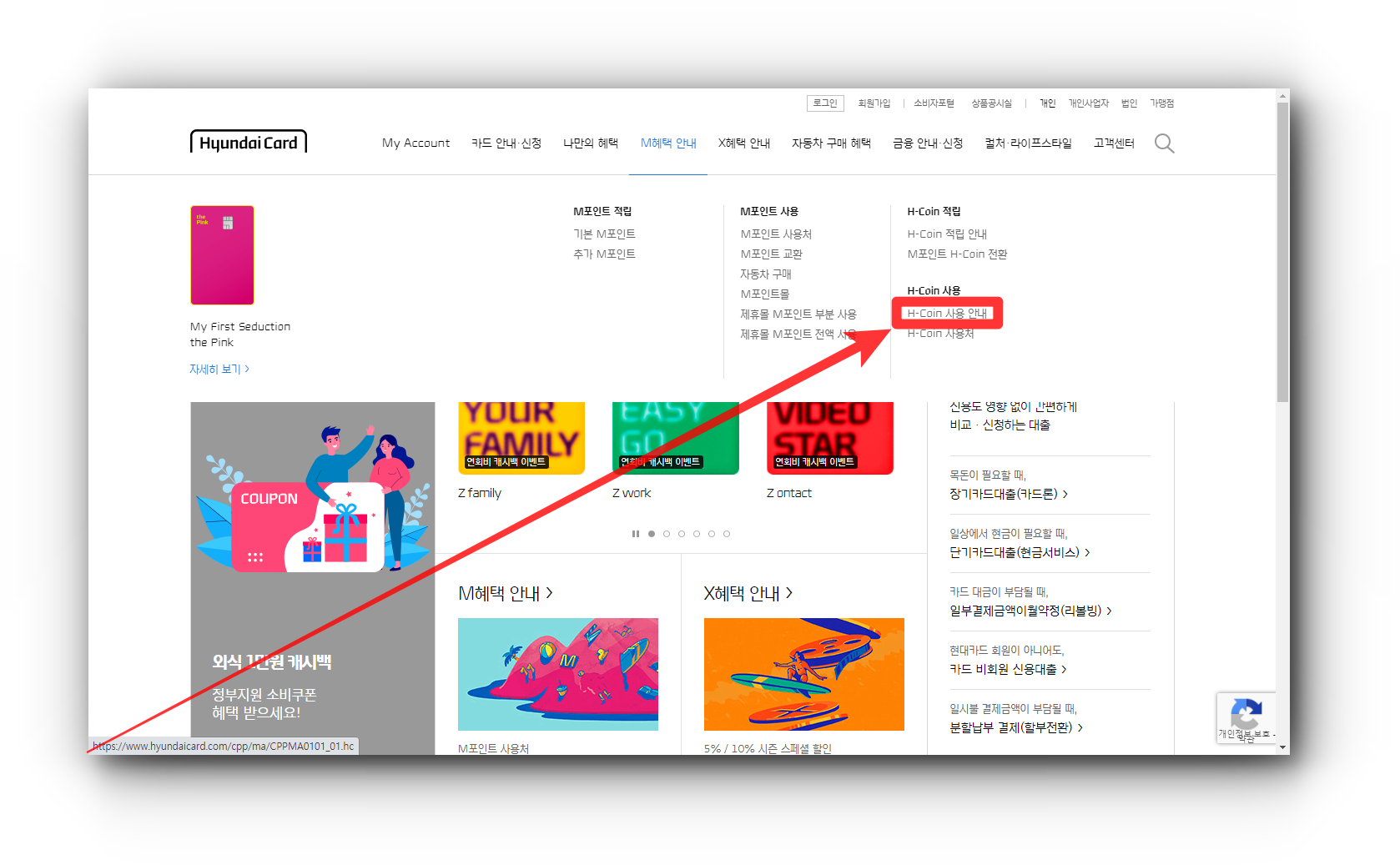Click the scrollbar up arrow

[x=1283, y=97]
